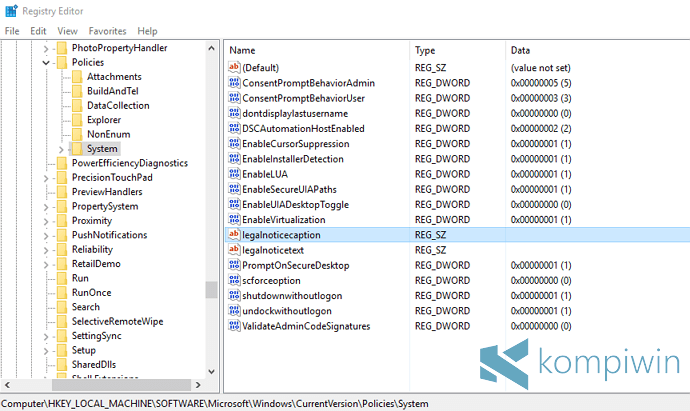Click the 0x00000005 (5) data value
690x411 pixels.
tap(541, 83)
